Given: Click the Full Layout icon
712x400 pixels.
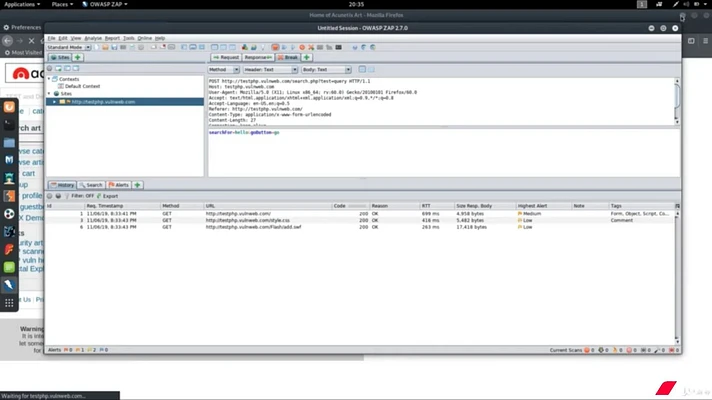Looking at the screenshot, I should 203,47.
